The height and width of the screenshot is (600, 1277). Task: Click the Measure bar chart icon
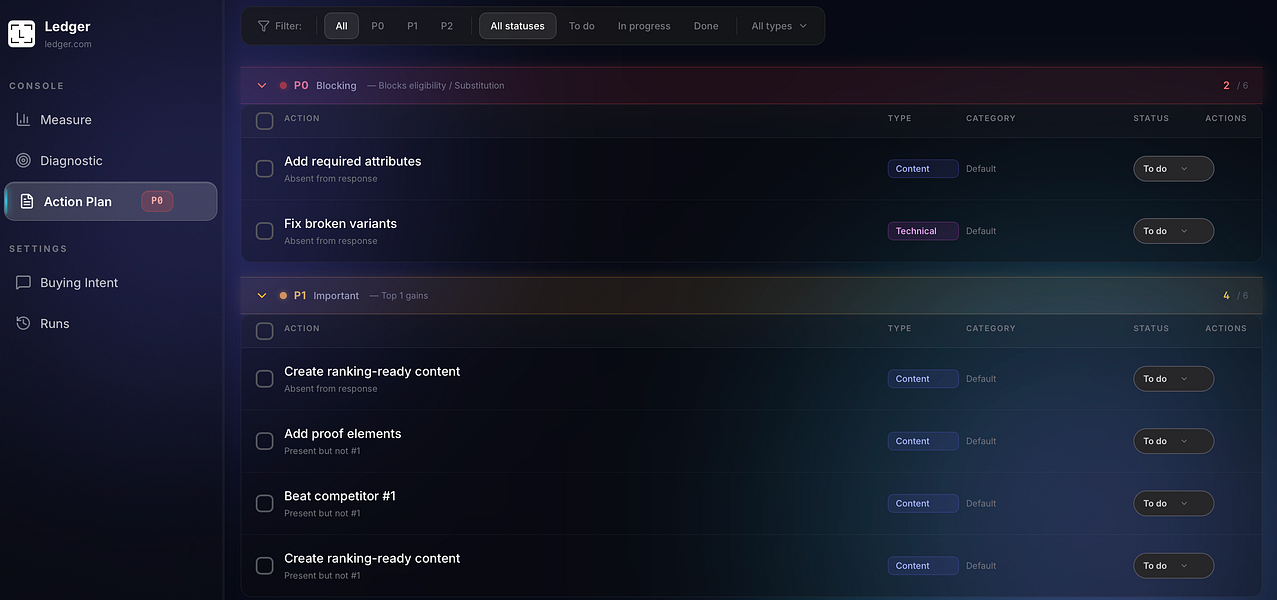(x=23, y=120)
